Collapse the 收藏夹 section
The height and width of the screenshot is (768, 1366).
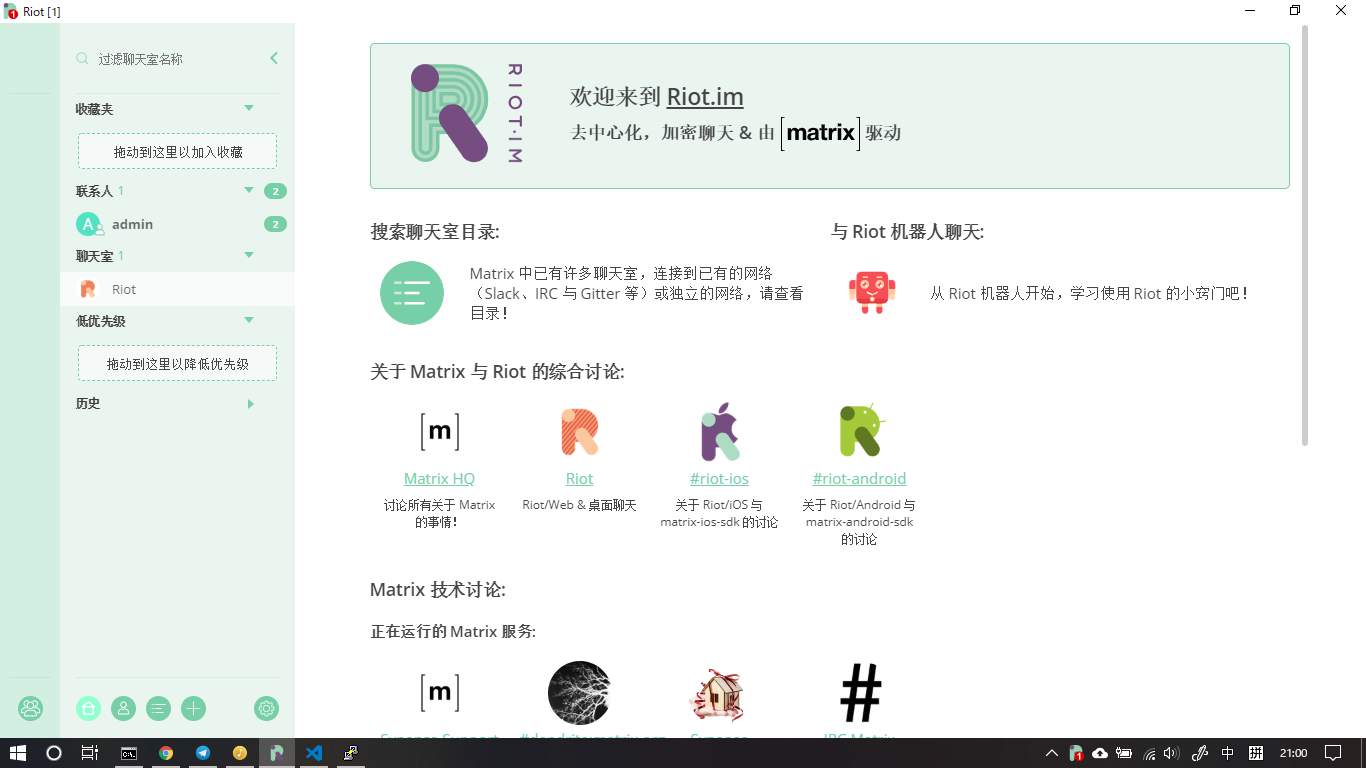click(249, 108)
